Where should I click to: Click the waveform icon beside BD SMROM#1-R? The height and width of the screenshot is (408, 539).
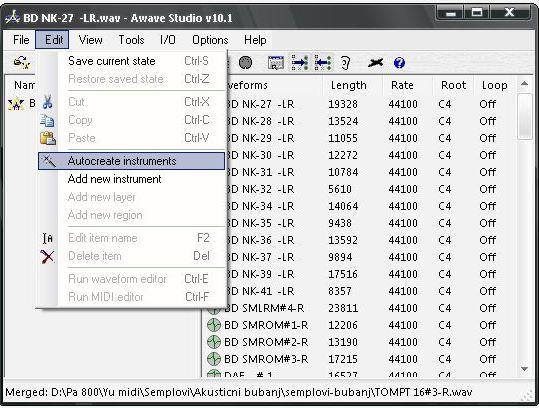coord(214,325)
